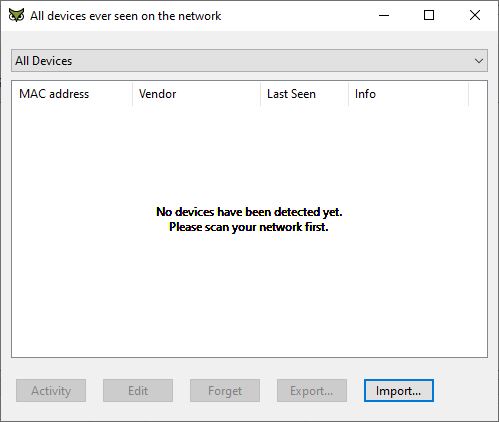Select the Forget button
The height and width of the screenshot is (422, 499).
[225, 390]
